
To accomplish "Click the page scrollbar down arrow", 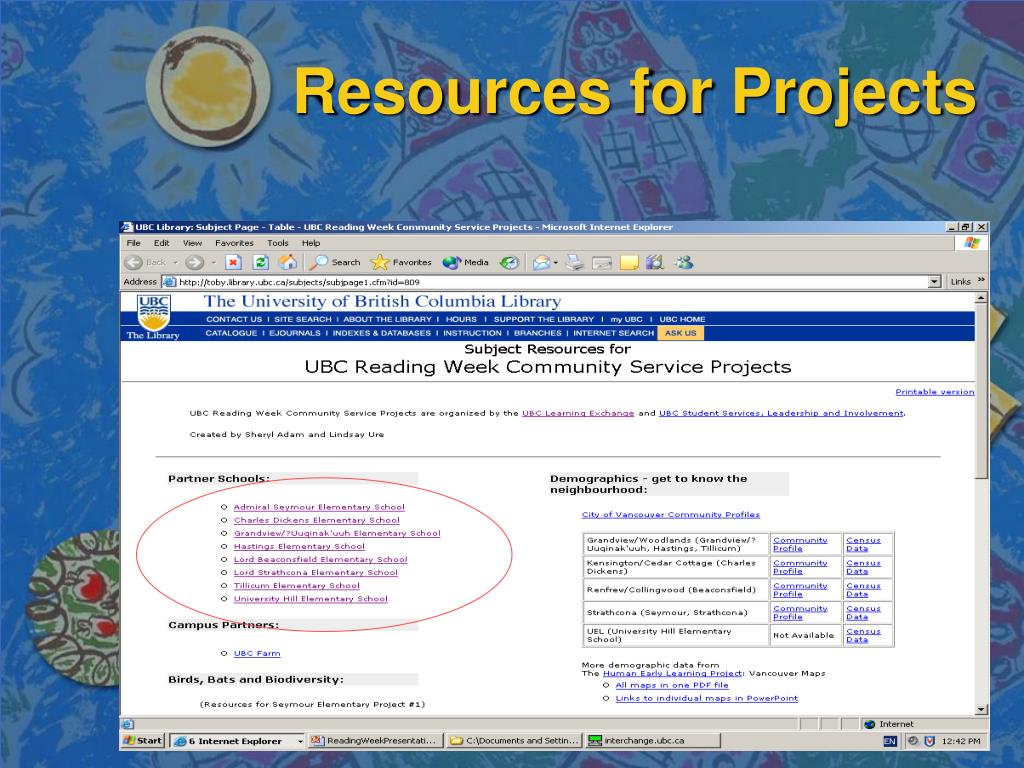I will coord(981,709).
